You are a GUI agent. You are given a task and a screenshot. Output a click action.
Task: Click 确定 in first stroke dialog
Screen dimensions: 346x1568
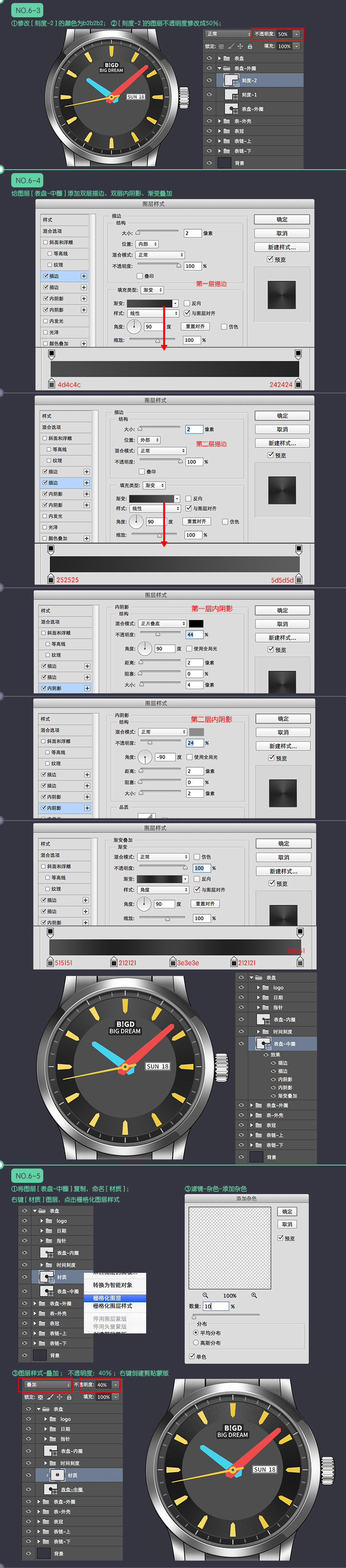click(x=282, y=219)
